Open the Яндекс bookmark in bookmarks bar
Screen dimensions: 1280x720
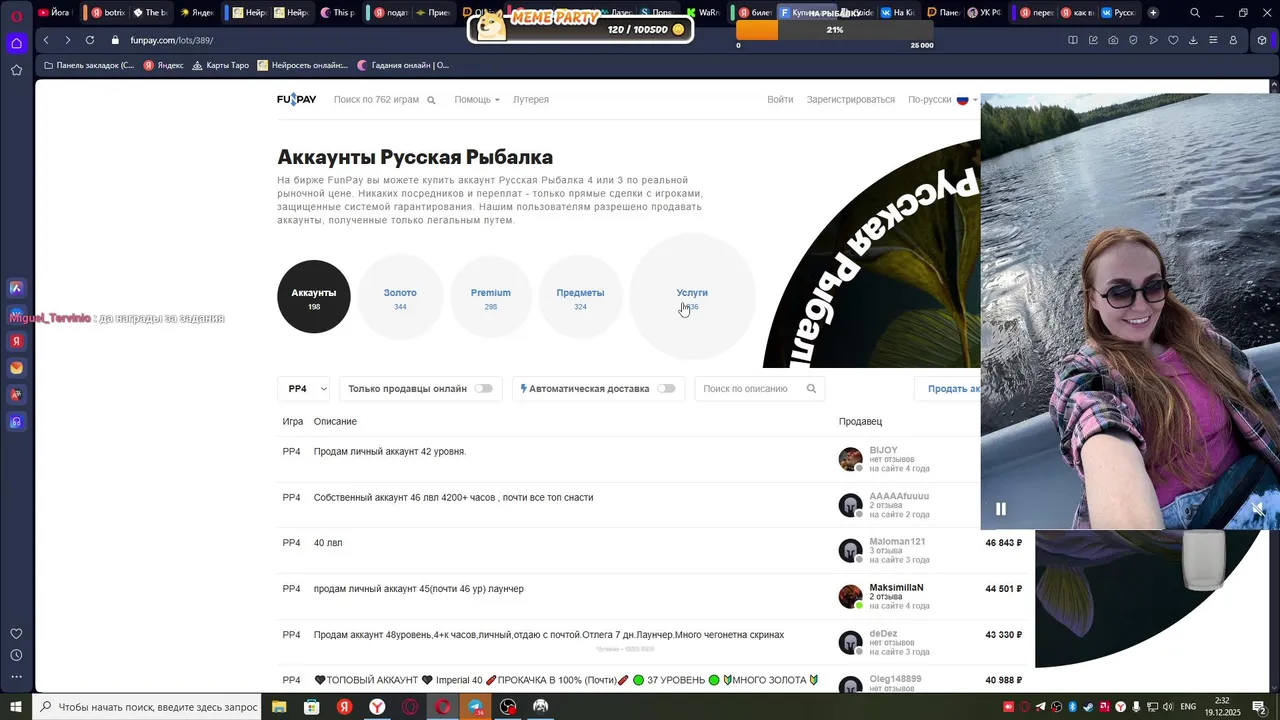point(164,65)
